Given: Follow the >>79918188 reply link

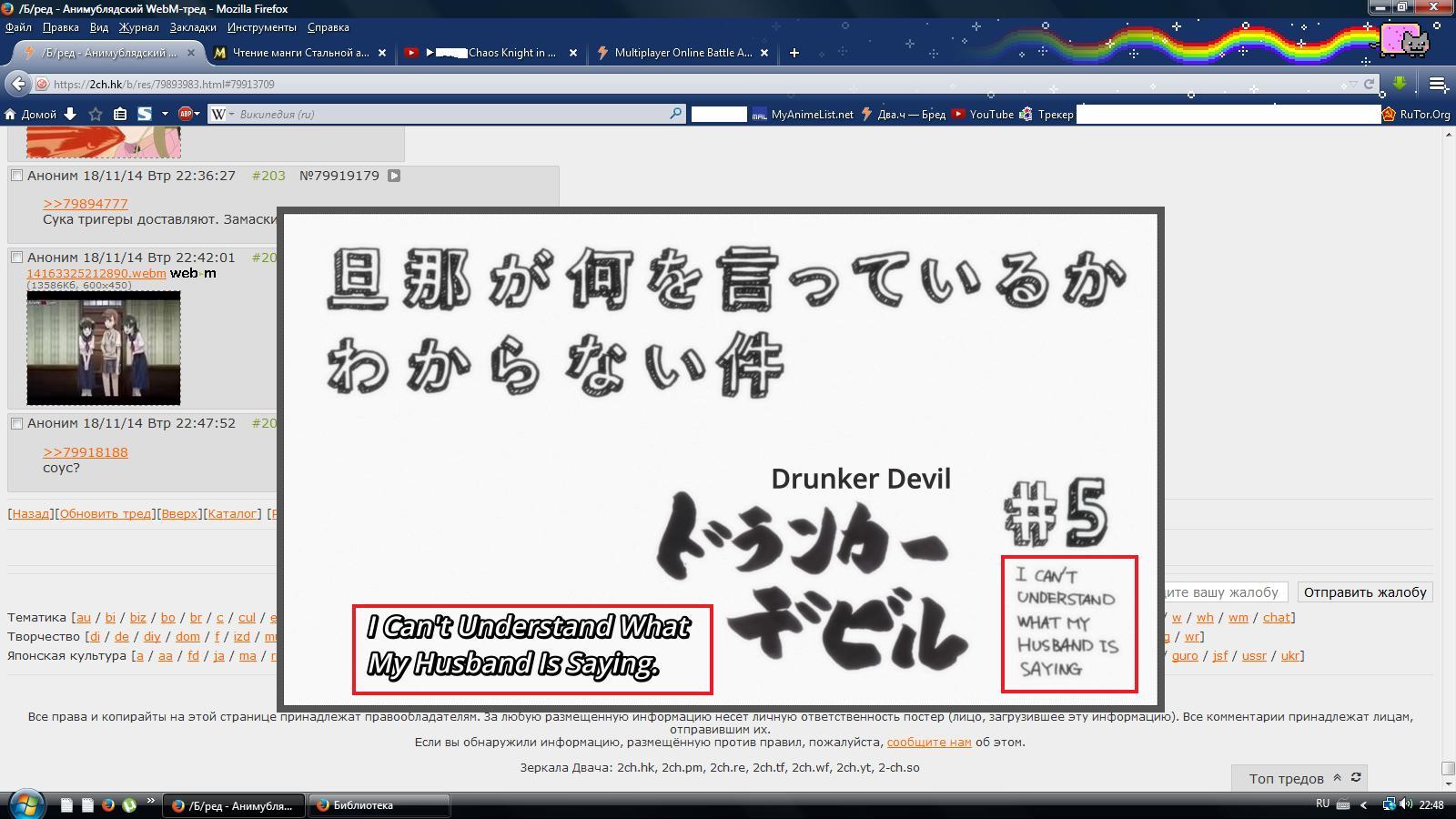Looking at the screenshot, I should tap(86, 452).
